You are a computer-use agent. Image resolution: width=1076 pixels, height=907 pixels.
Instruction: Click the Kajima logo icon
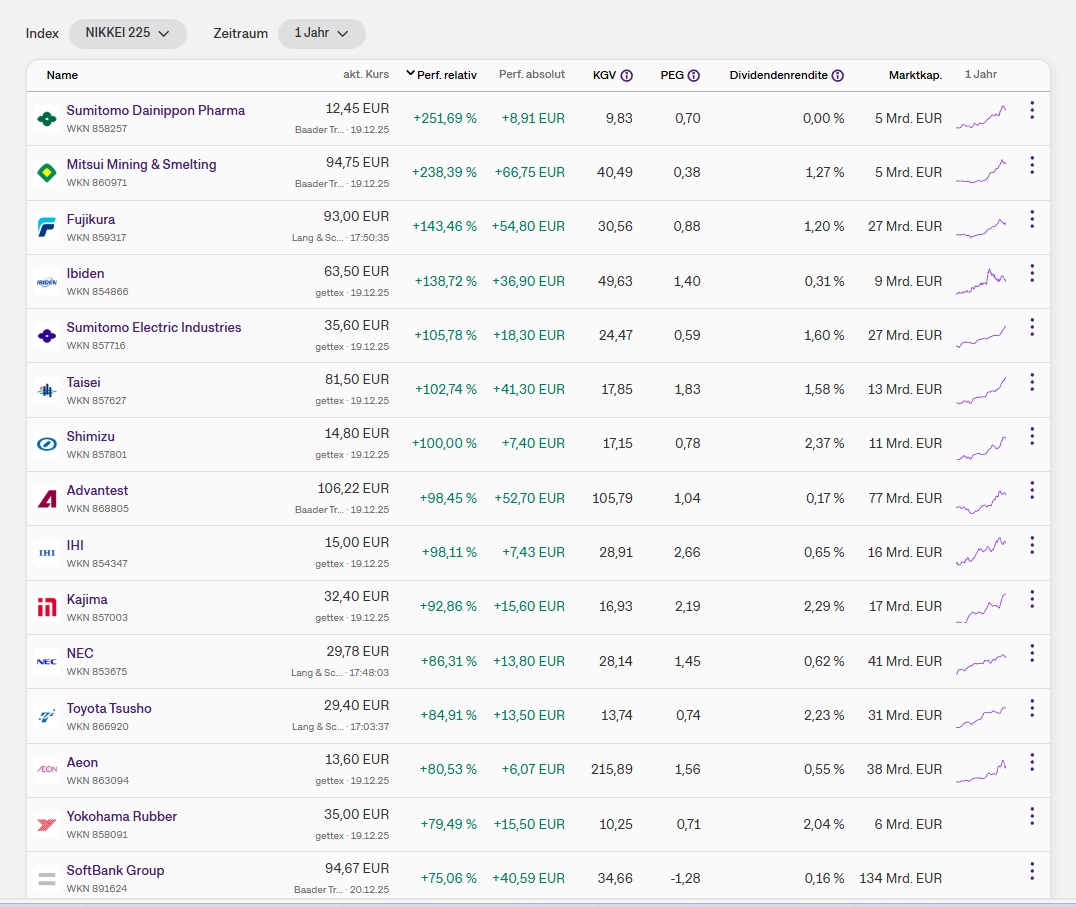click(46, 607)
